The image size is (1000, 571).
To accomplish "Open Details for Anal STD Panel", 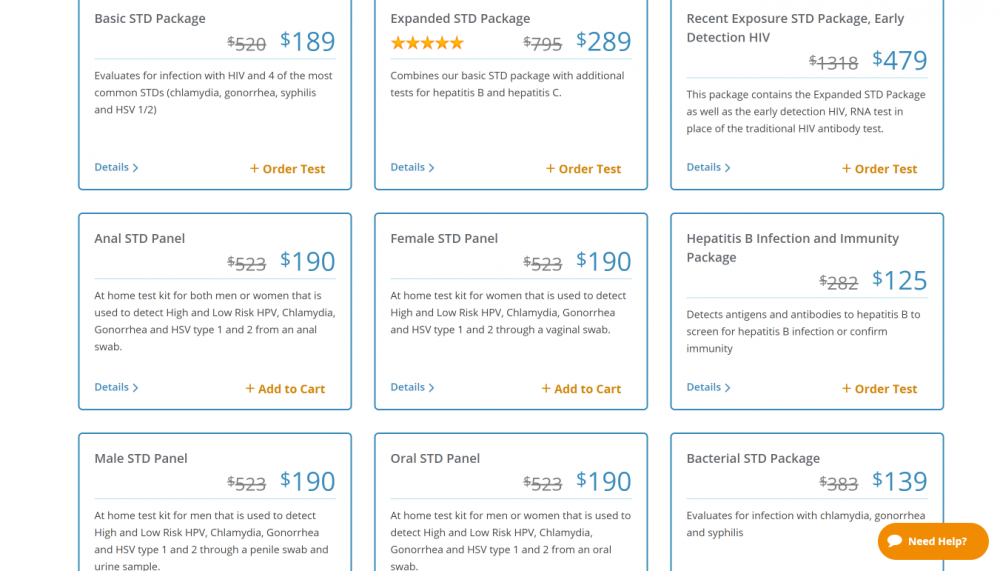I will (116, 387).
